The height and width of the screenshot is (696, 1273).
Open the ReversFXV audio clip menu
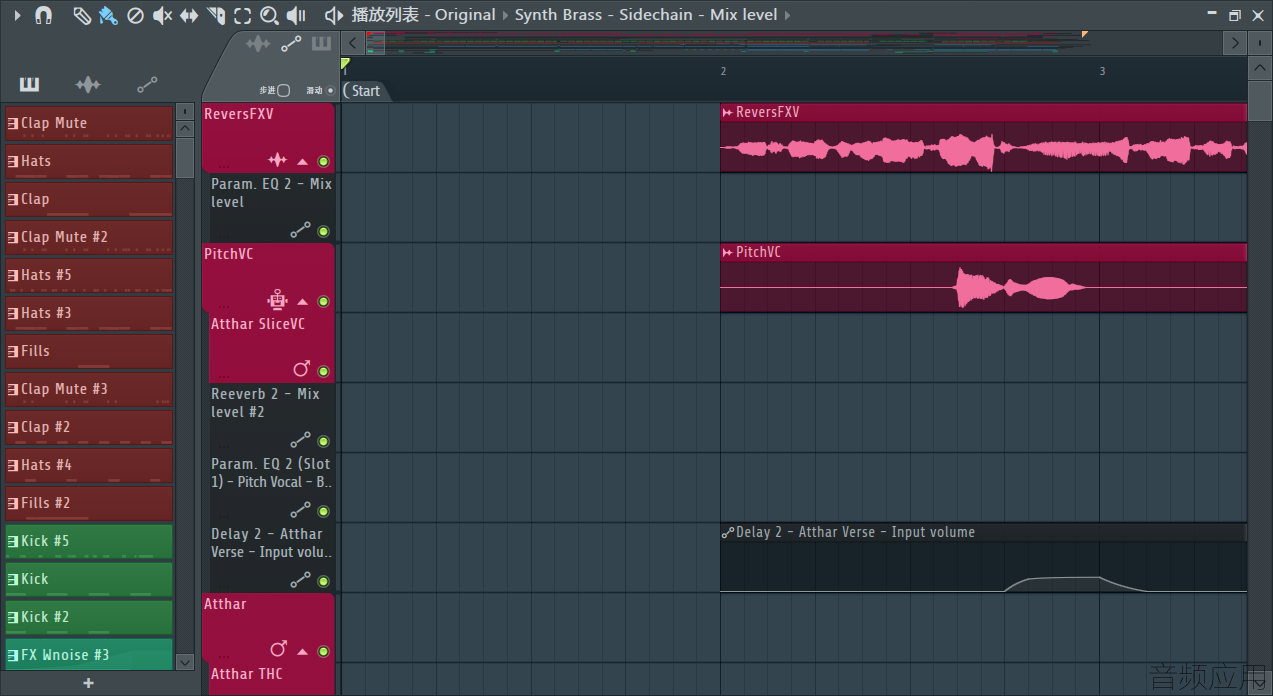point(728,112)
